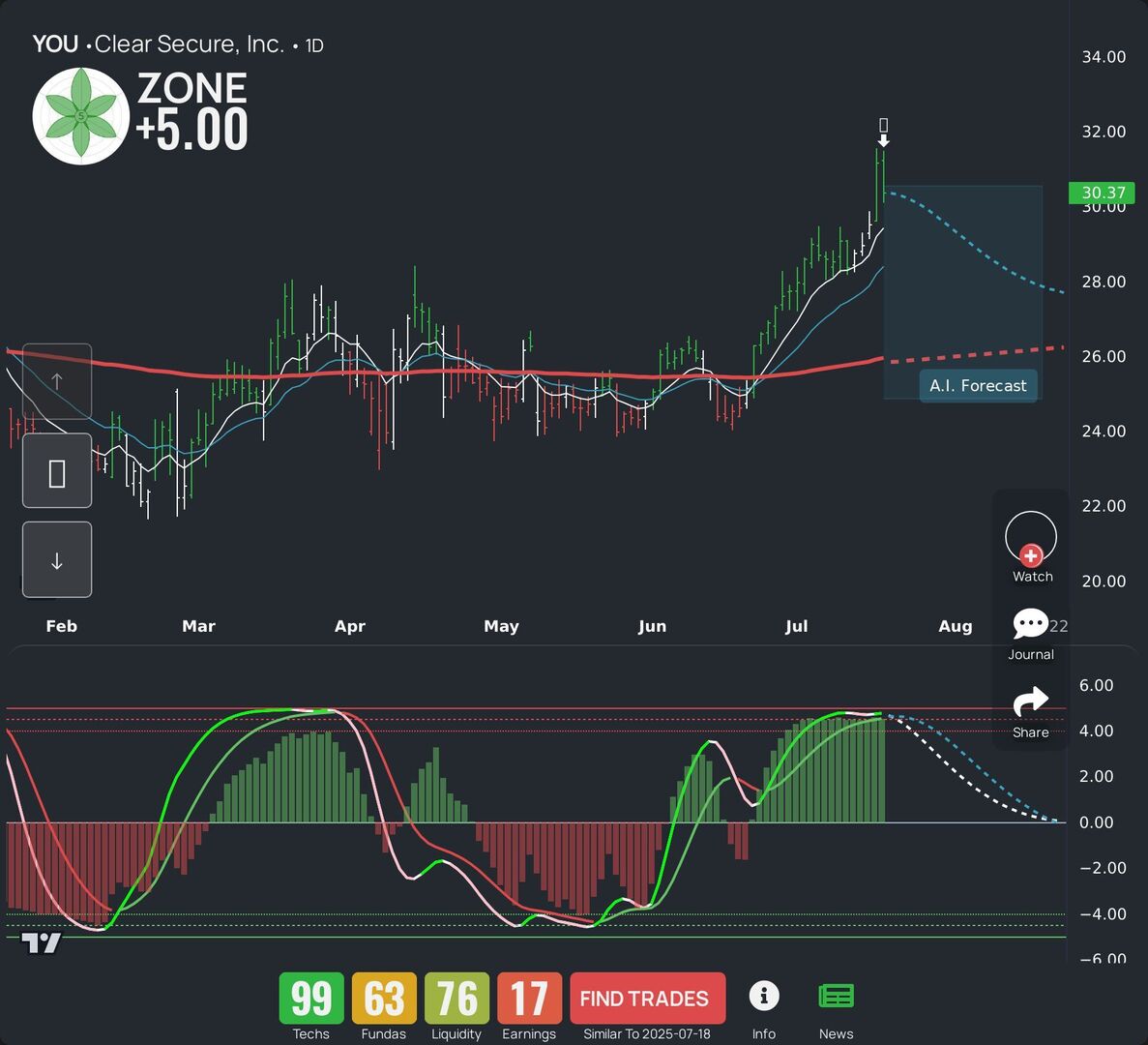Tap the middle square button between arrows
The height and width of the screenshot is (1045, 1148).
[57, 470]
